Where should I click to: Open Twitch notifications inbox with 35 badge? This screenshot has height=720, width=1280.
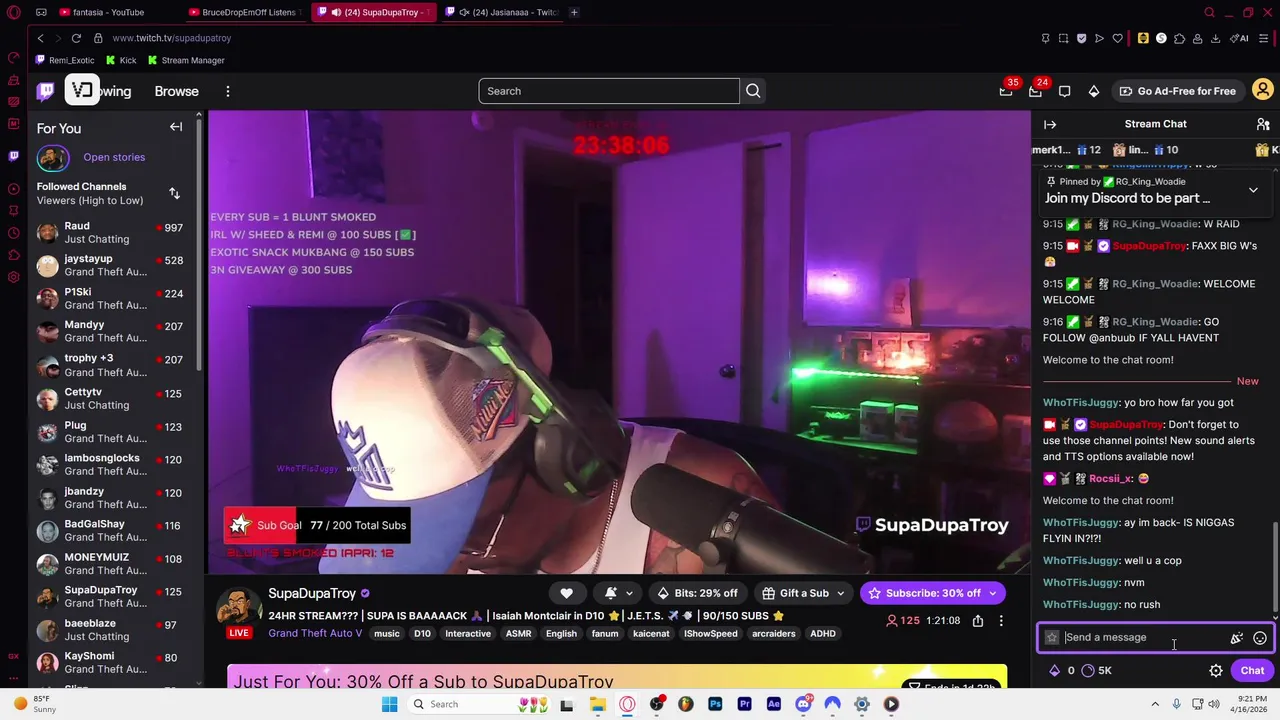click(x=1006, y=91)
